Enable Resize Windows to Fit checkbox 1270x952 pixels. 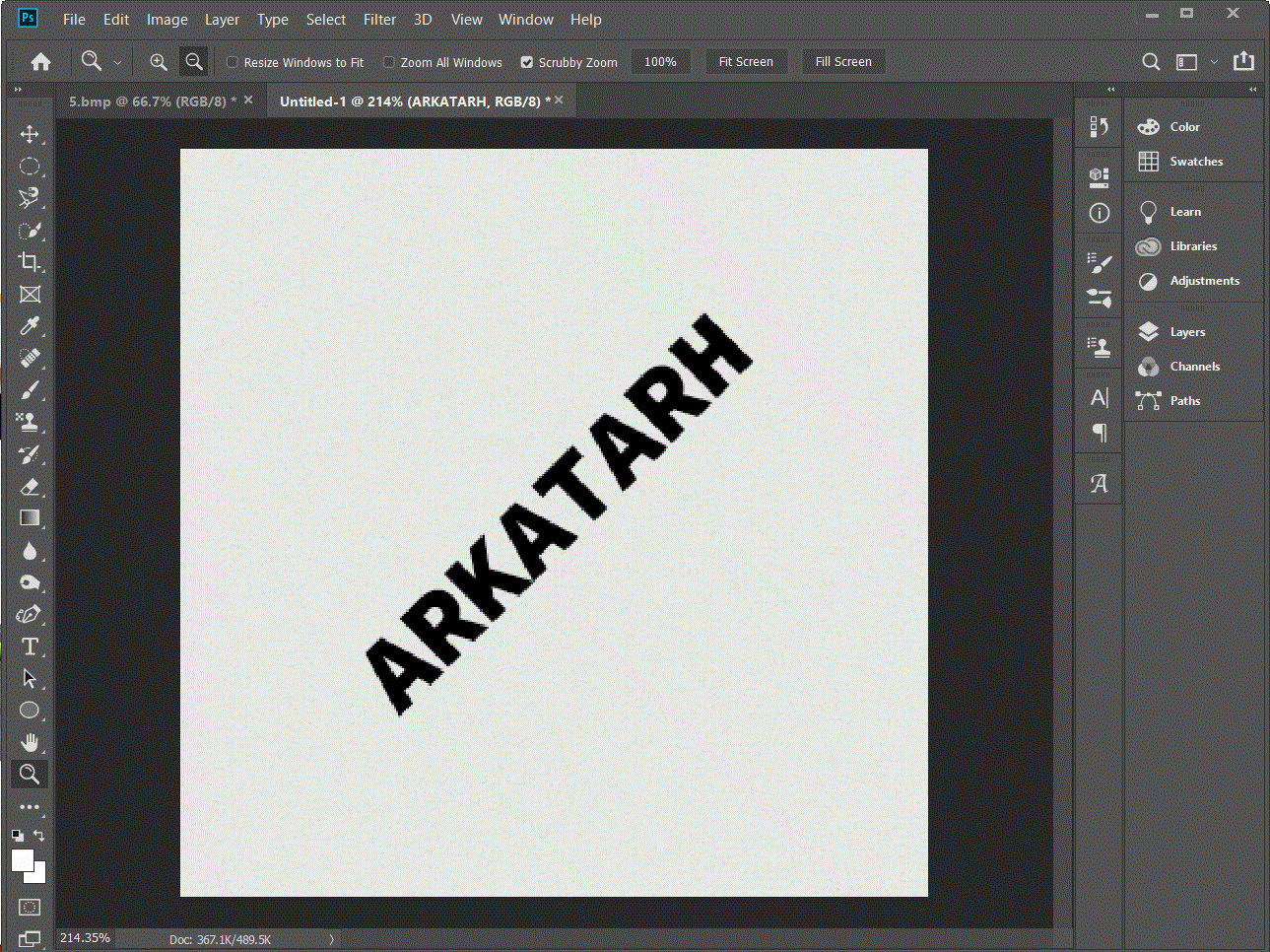tap(233, 62)
